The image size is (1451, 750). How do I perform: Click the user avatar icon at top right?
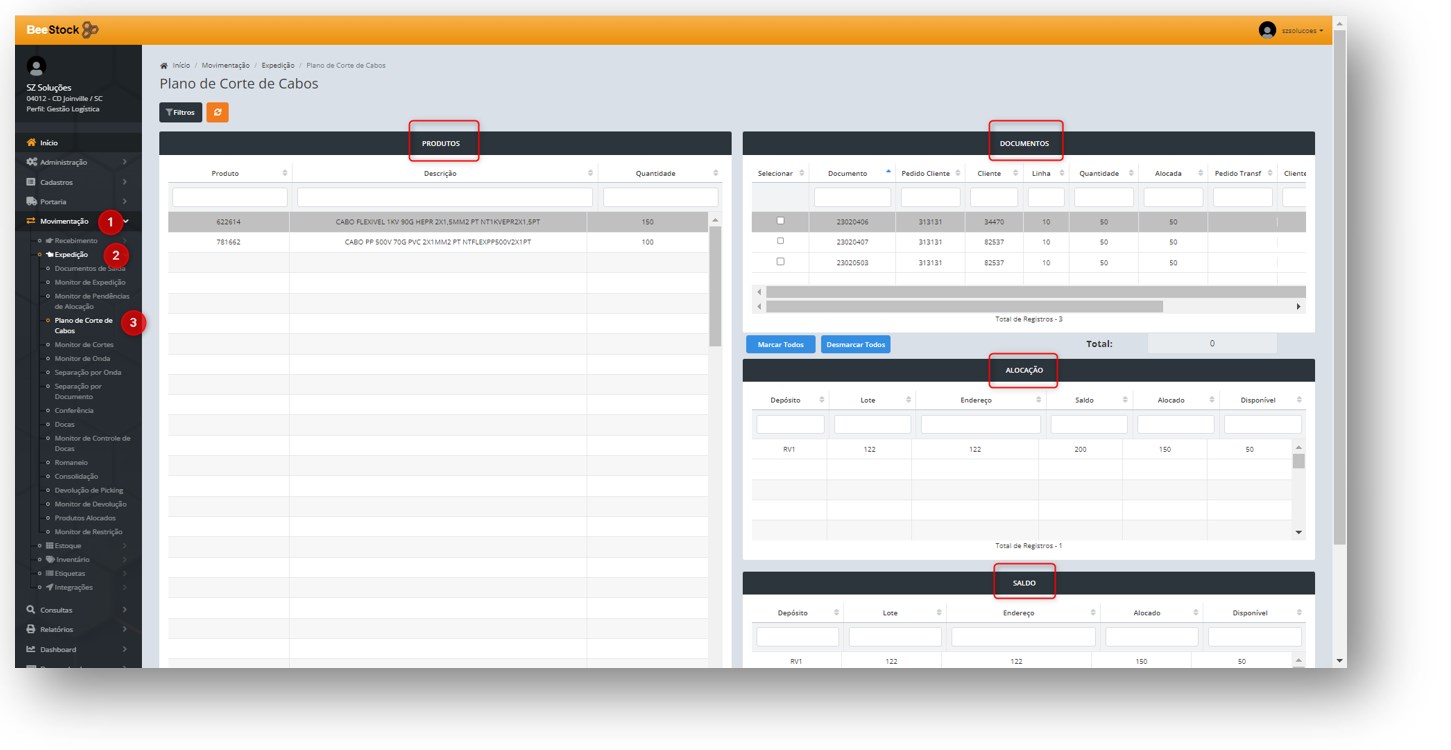tap(1267, 30)
